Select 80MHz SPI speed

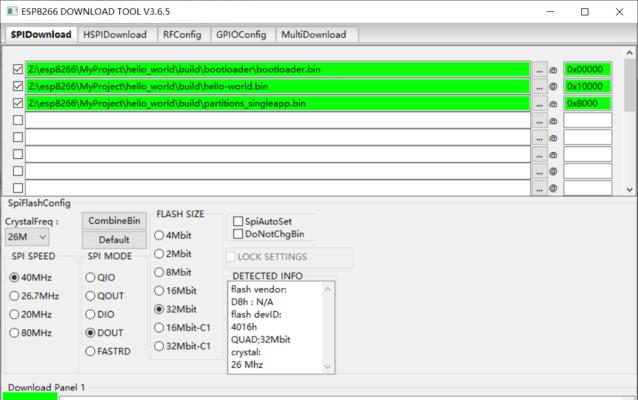pyautogui.click(x=14, y=333)
